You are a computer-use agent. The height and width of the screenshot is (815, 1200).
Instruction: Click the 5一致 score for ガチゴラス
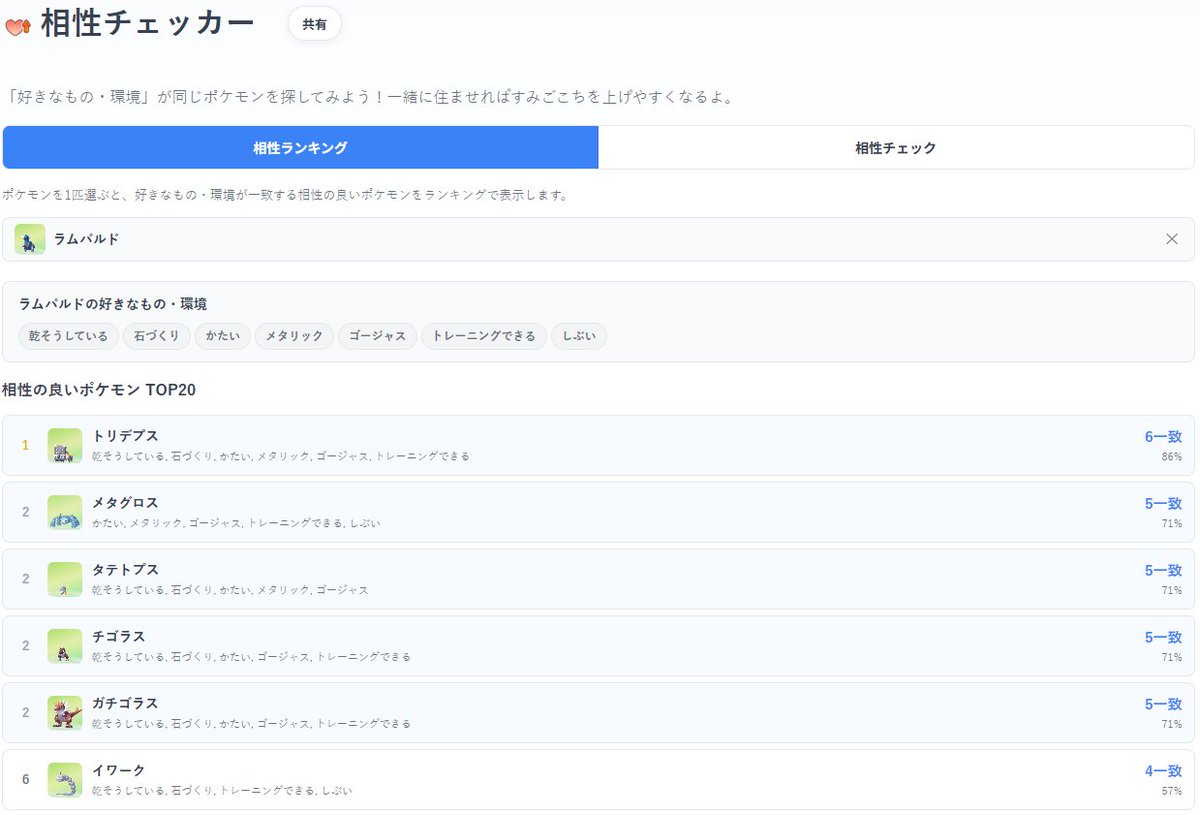point(1163,705)
